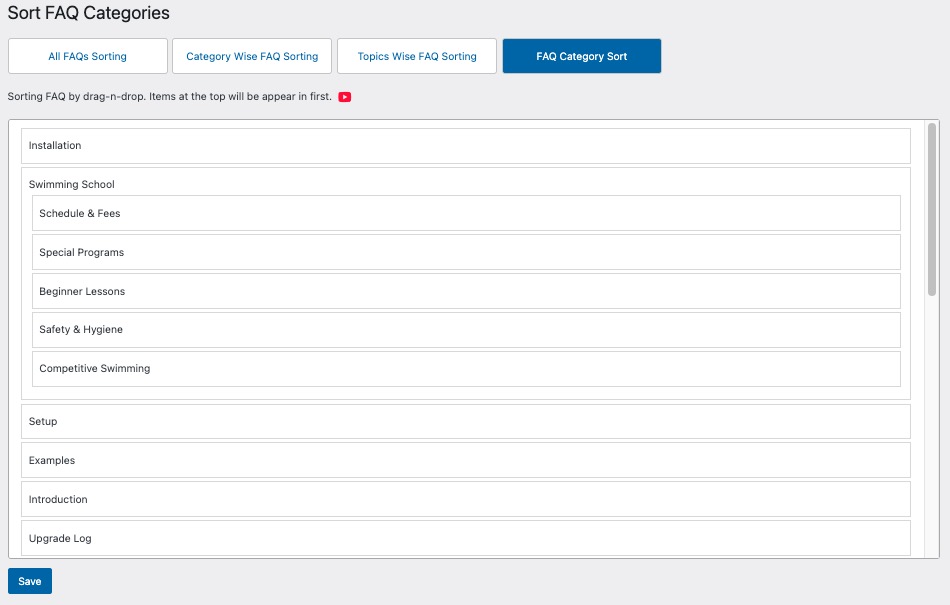Open Category Wise FAQ Sorting tab
Viewport: 950px width, 605px height.
coord(252,56)
